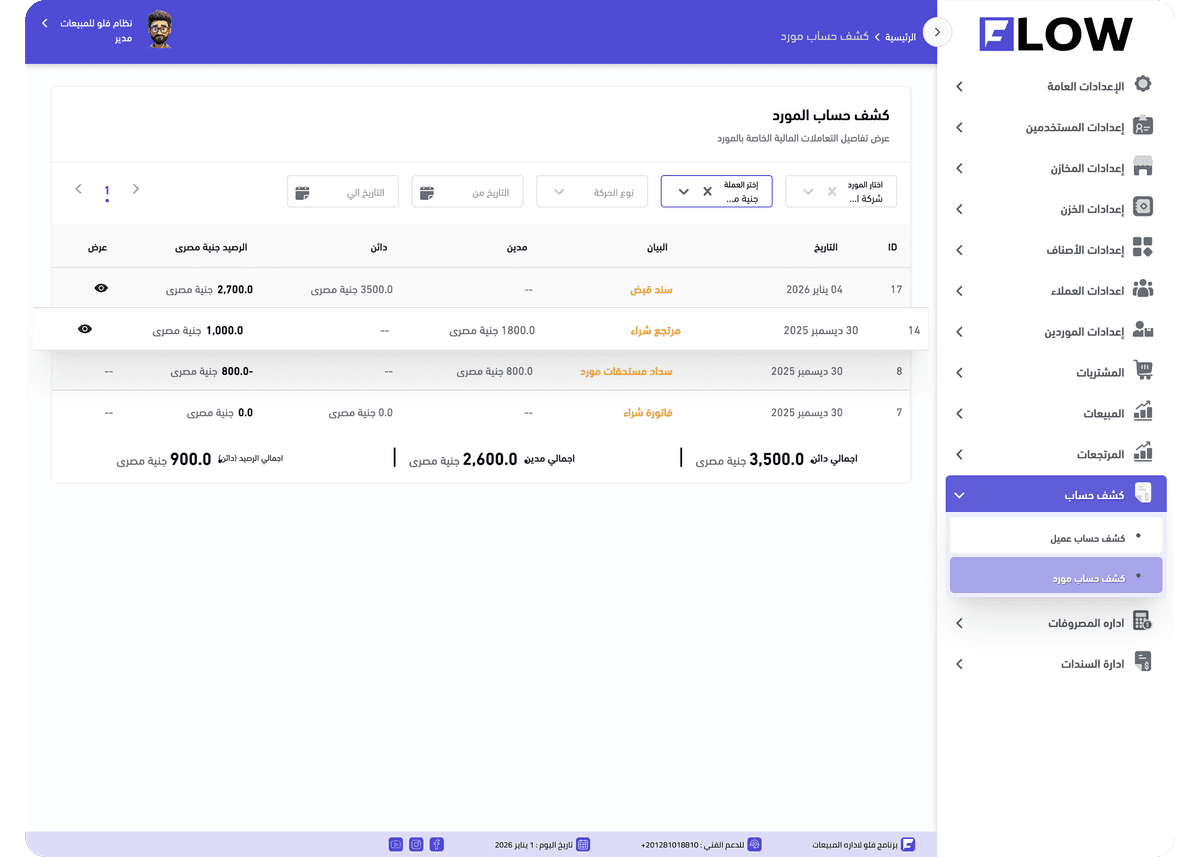
Task: Go to page 1 in pagination
Action: coord(107,189)
